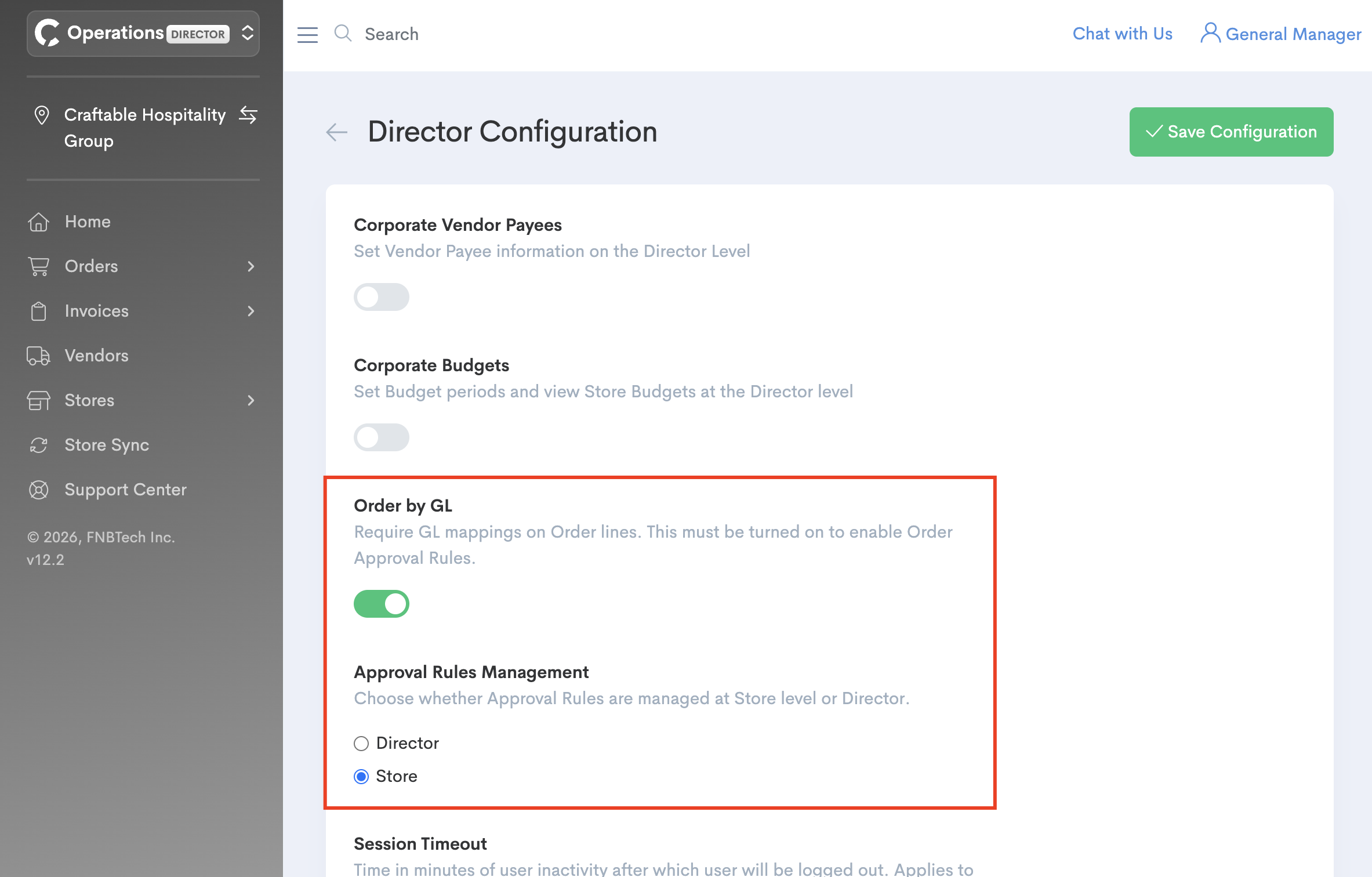The image size is (1372, 877).
Task: Select the Director radio option
Action: [361, 743]
